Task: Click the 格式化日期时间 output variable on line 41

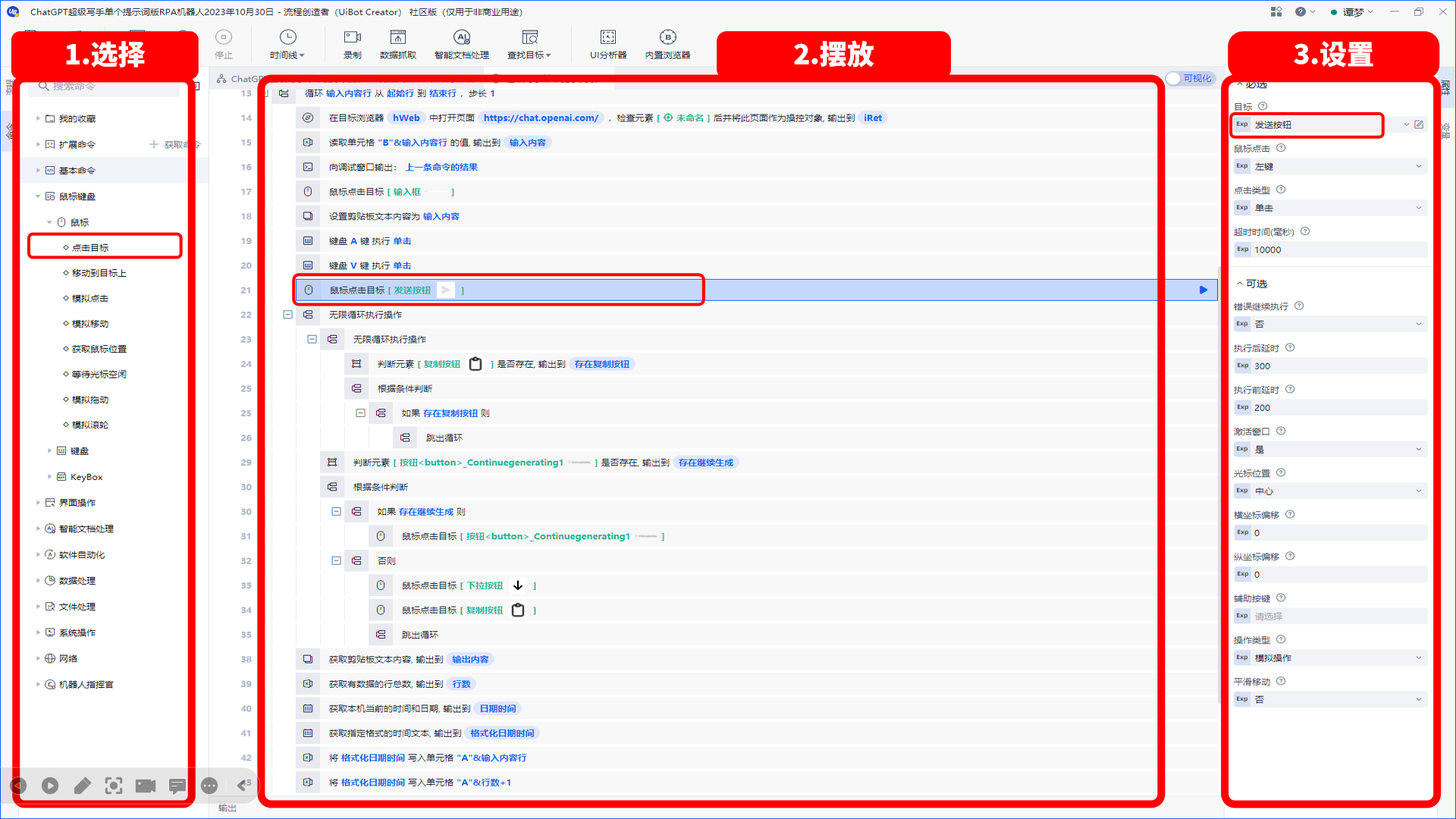Action: point(502,733)
